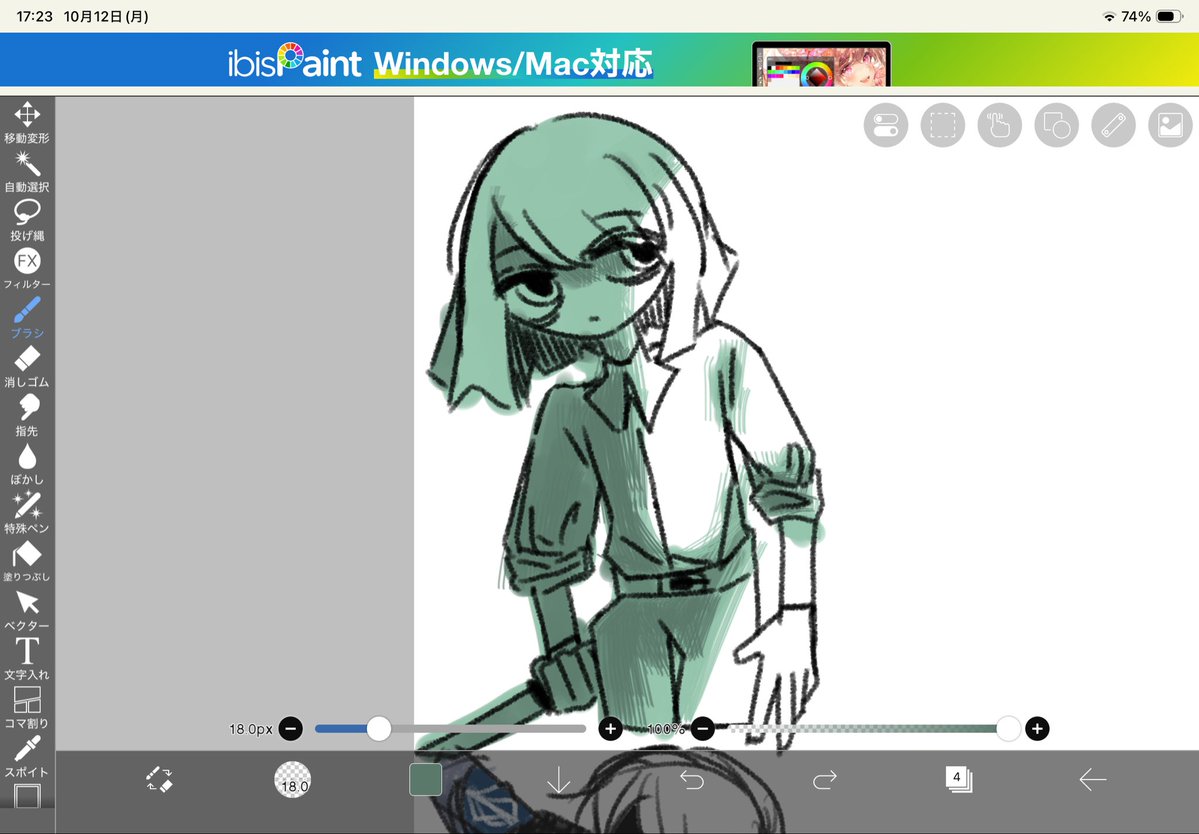Open the selection area dashed-square button
The image size is (1199, 834).
pos(942,125)
